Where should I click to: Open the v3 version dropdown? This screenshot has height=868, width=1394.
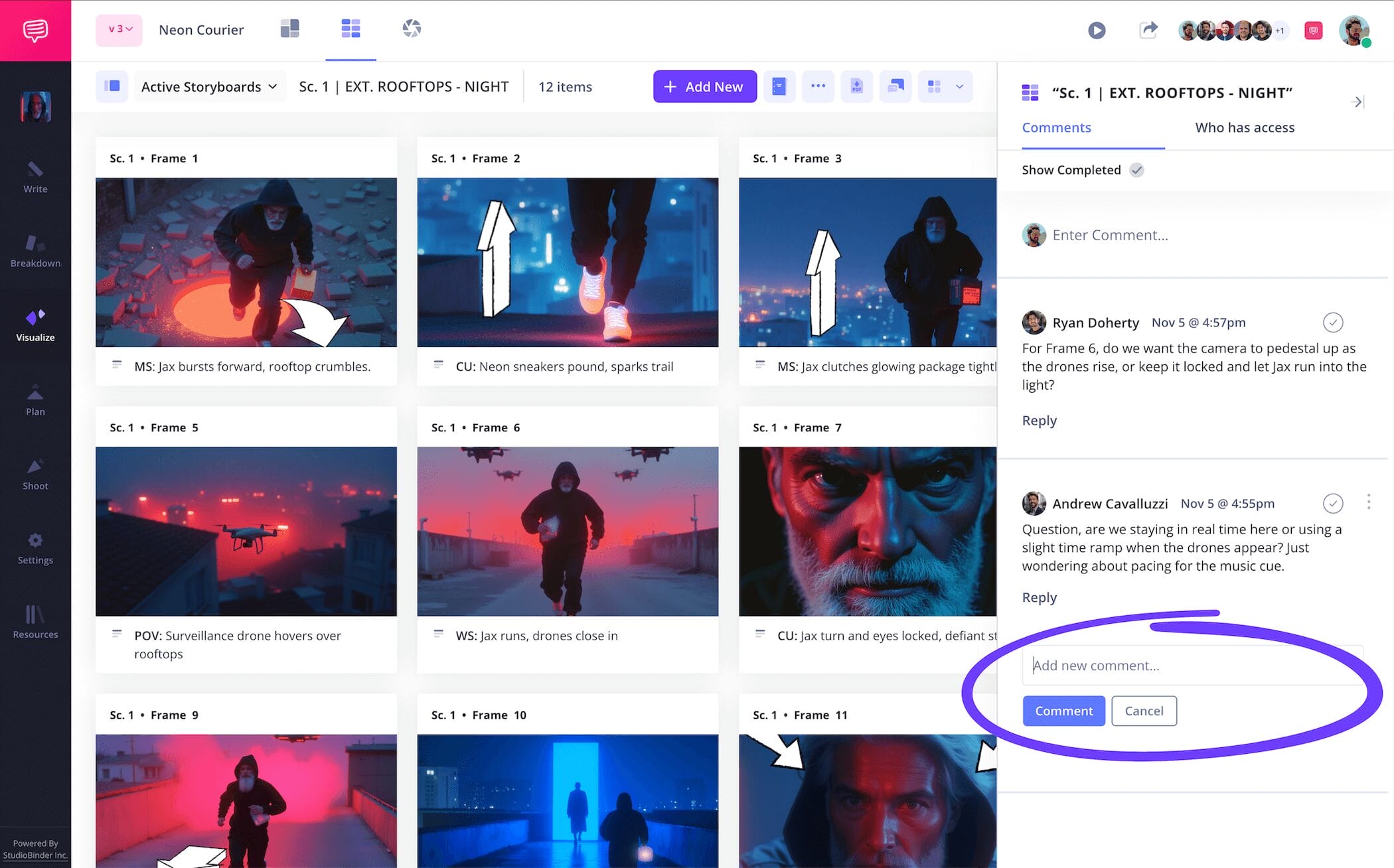(x=119, y=30)
